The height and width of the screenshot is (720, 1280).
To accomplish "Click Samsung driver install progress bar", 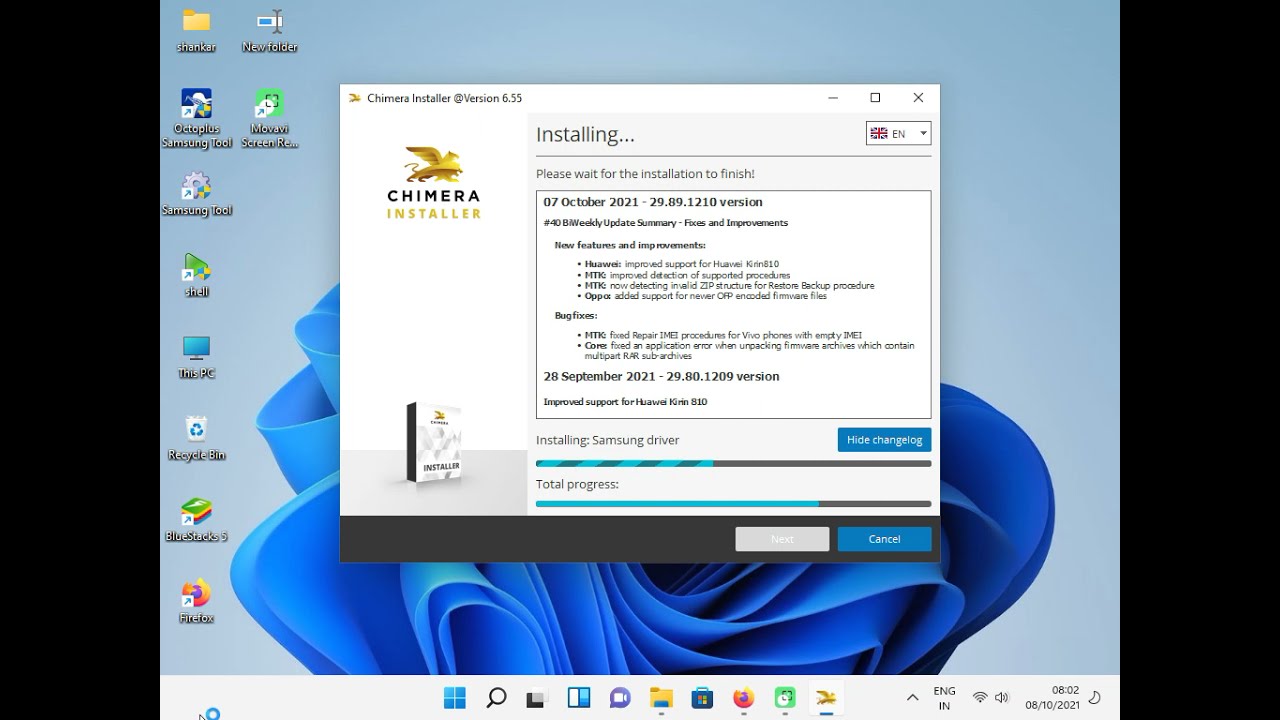I will coord(733,464).
